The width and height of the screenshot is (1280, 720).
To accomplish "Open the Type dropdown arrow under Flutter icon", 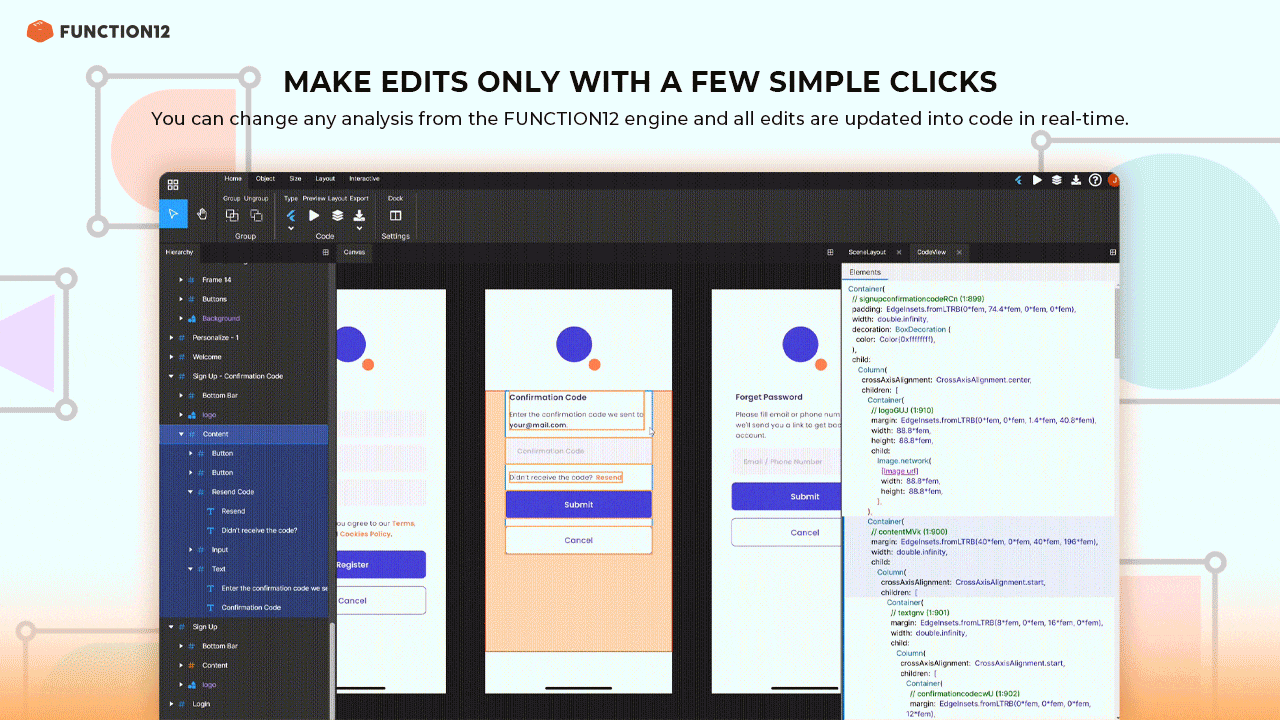I will coord(291,229).
